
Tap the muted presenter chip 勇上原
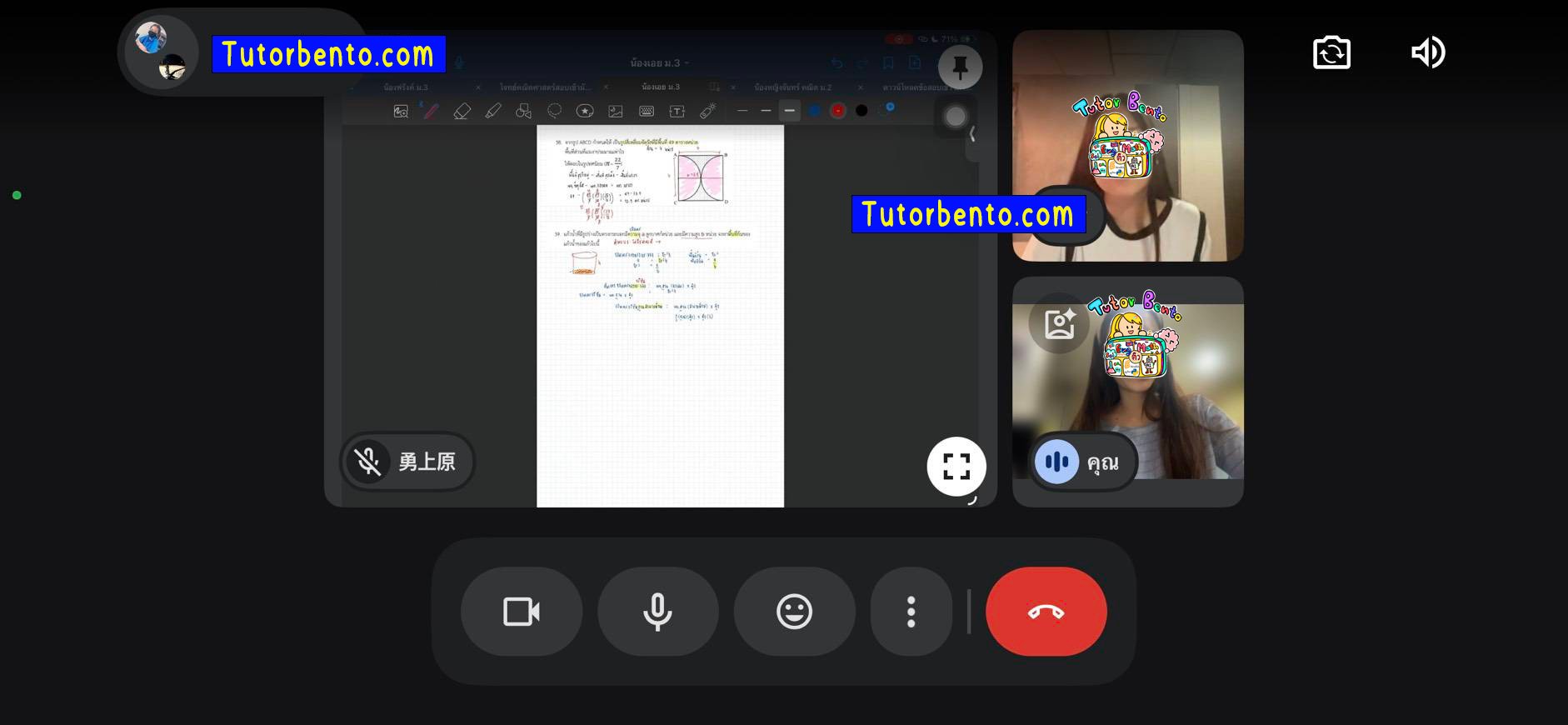407,461
